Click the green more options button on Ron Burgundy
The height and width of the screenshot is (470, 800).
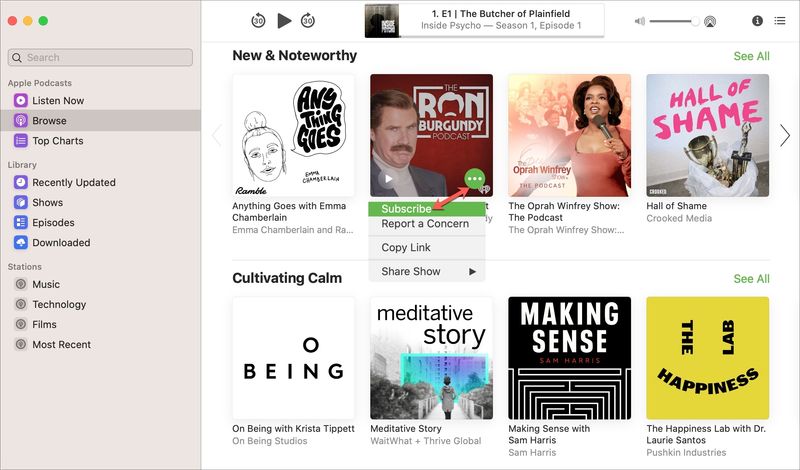[474, 179]
